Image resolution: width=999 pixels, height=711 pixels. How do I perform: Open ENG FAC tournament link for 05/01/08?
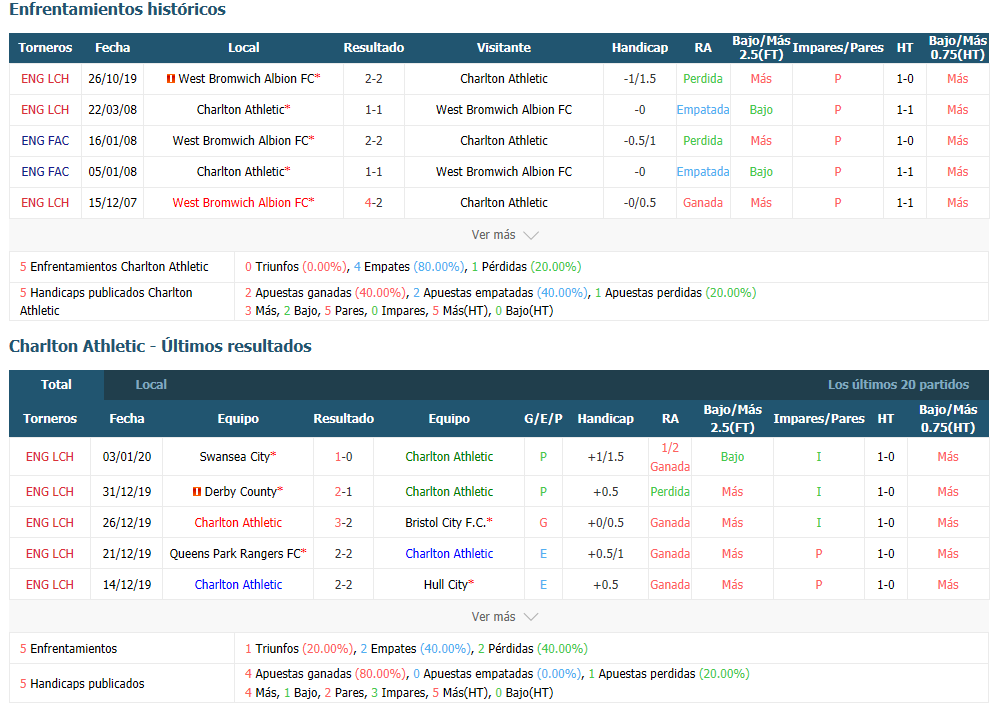tap(45, 172)
